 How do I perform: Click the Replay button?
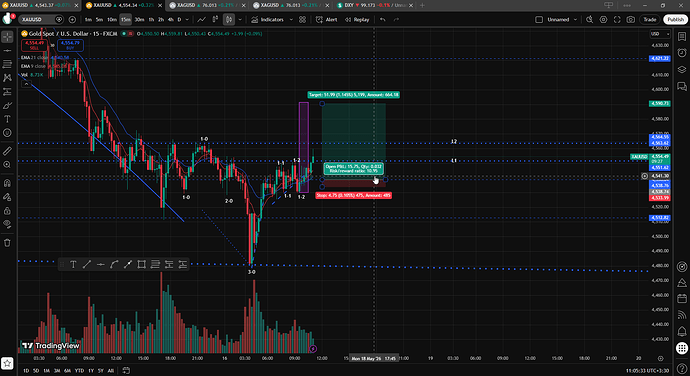357,19
